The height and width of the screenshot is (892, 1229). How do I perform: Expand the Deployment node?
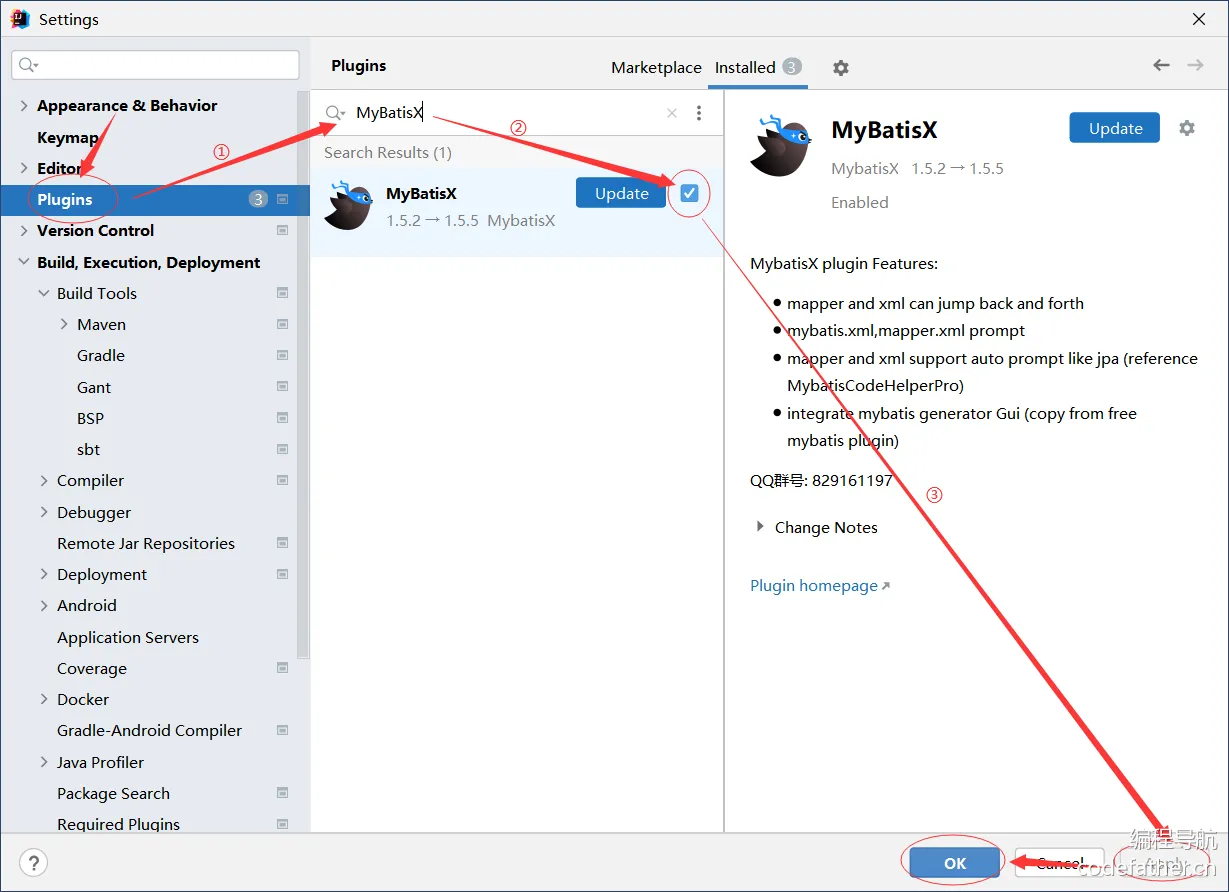pos(44,574)
